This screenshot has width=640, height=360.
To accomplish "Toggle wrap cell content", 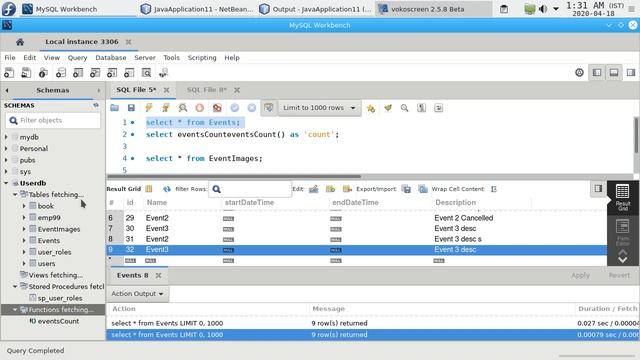I will pyautogui.click(x=494, y=189).
